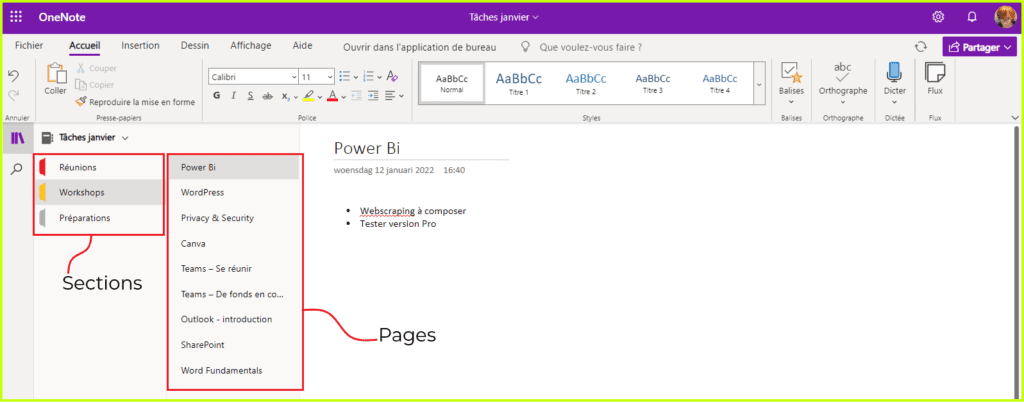Image resolution: width=1024 pixels, height=403 pixels.
Task: Open the Flux feed pane
Action: (x=935, y=80)
